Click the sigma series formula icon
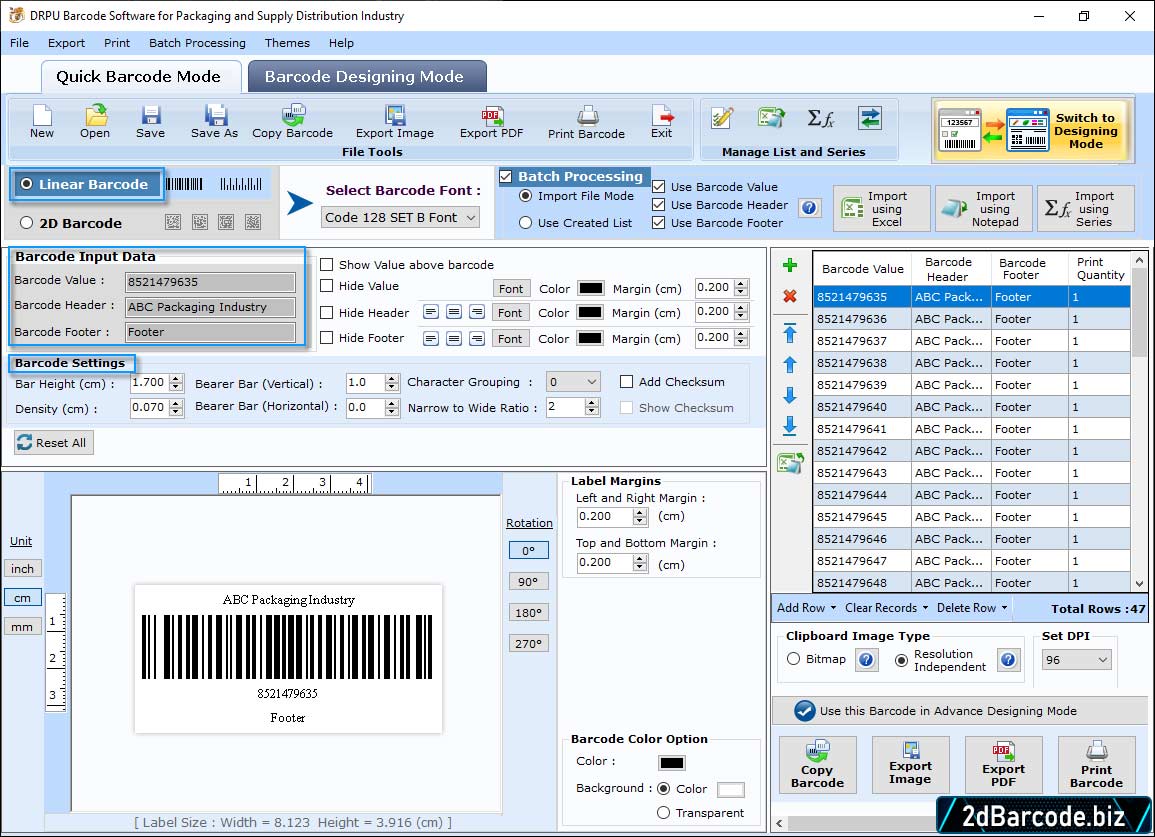 pyautogui.click(x=821, y=118)
